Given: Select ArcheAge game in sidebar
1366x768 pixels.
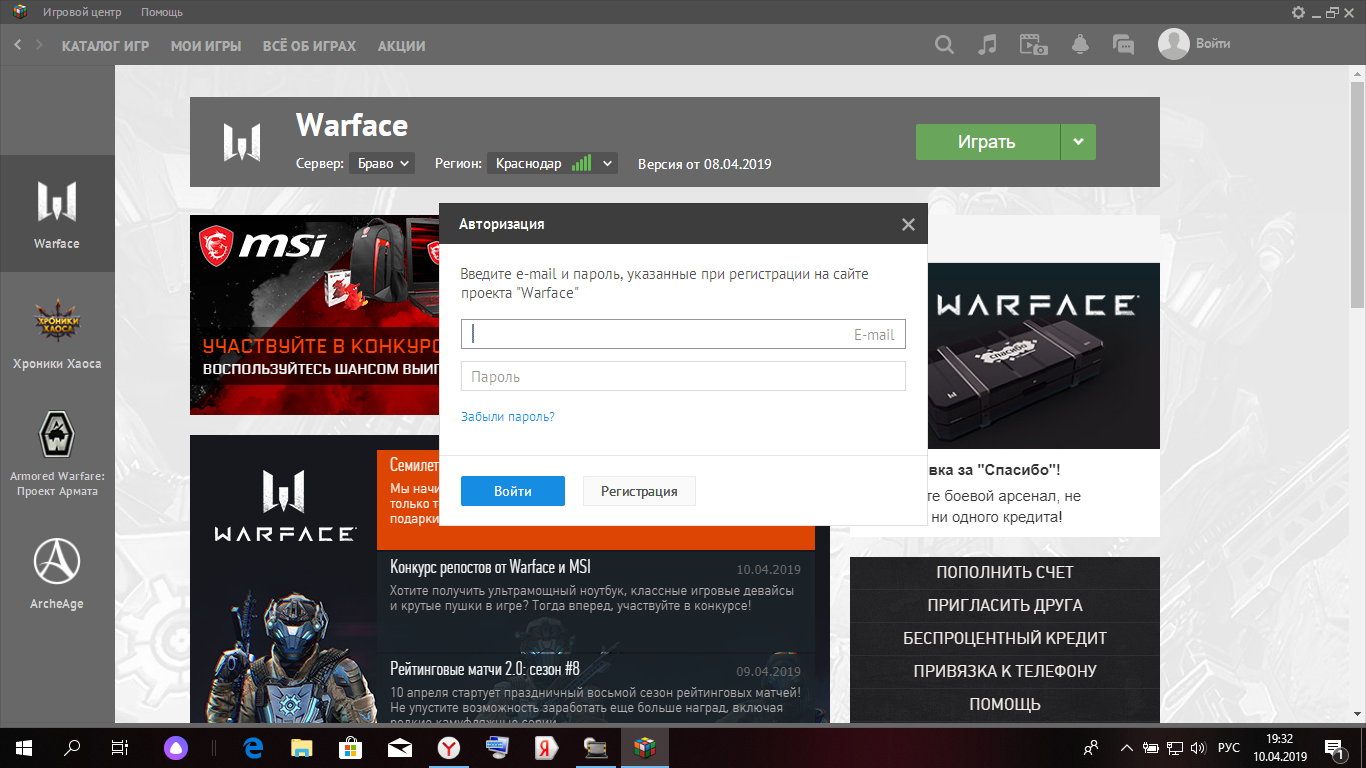Looking at the screenshot, I should click(57, 574).
